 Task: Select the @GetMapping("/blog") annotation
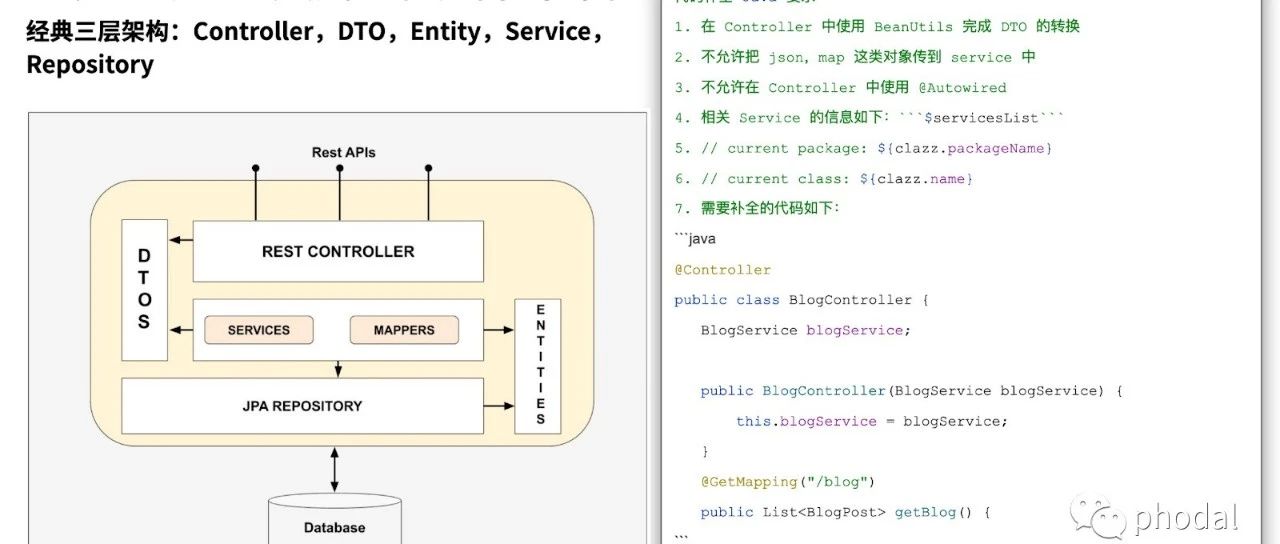(788, 482)
